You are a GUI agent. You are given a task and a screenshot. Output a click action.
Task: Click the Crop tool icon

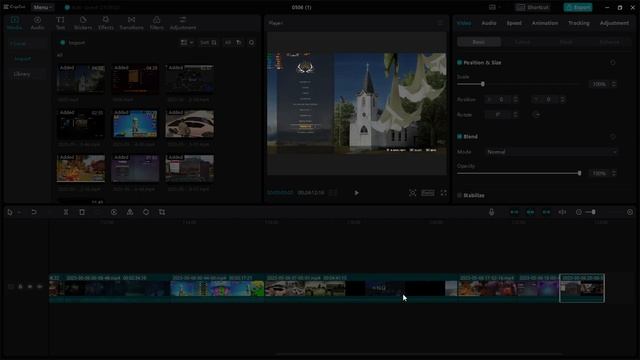click(x=162, y=212)
